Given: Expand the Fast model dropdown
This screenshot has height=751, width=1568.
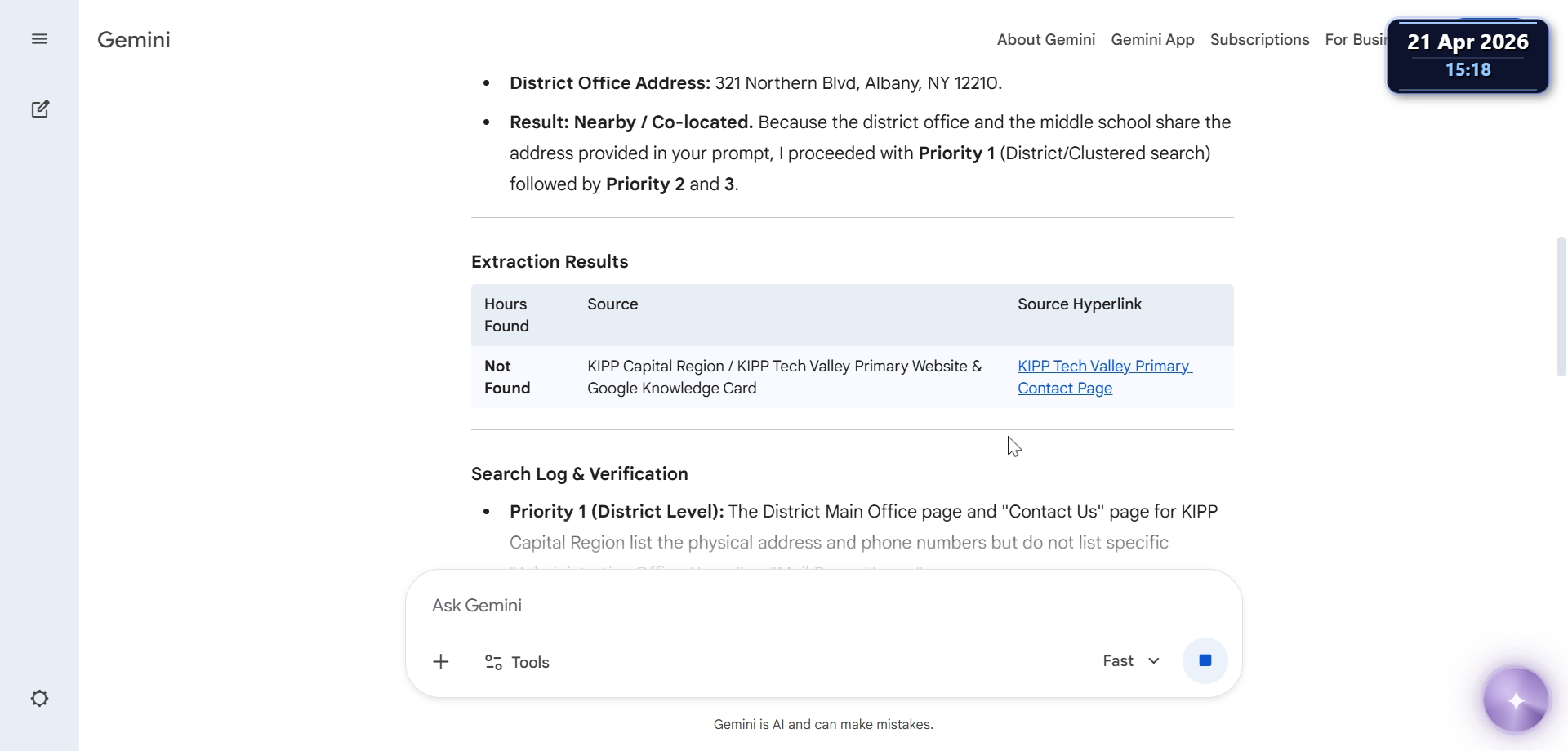Looking at the screenshot, I should coord(1131,661).
